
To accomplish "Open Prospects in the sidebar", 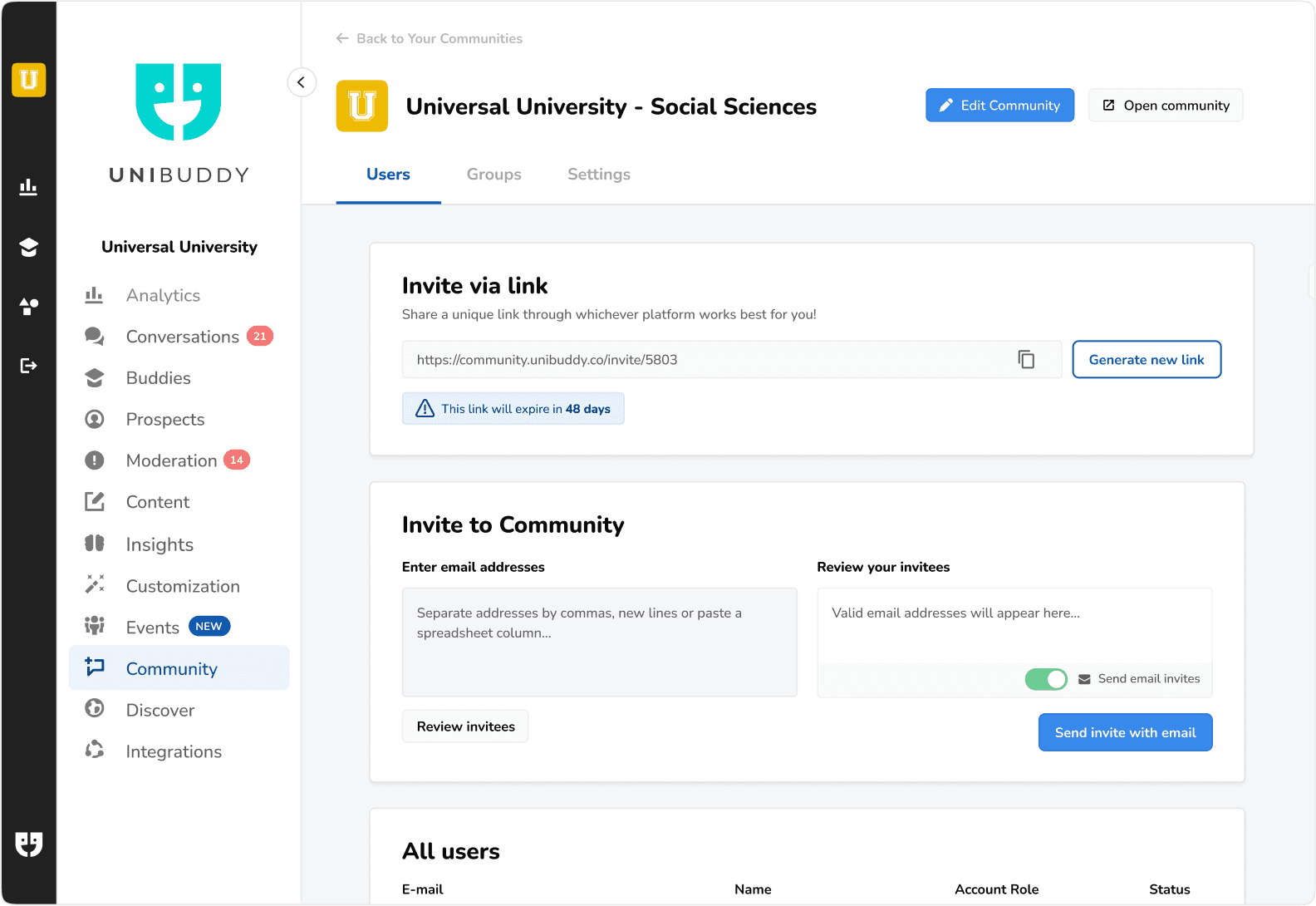I will pos(164,420).
